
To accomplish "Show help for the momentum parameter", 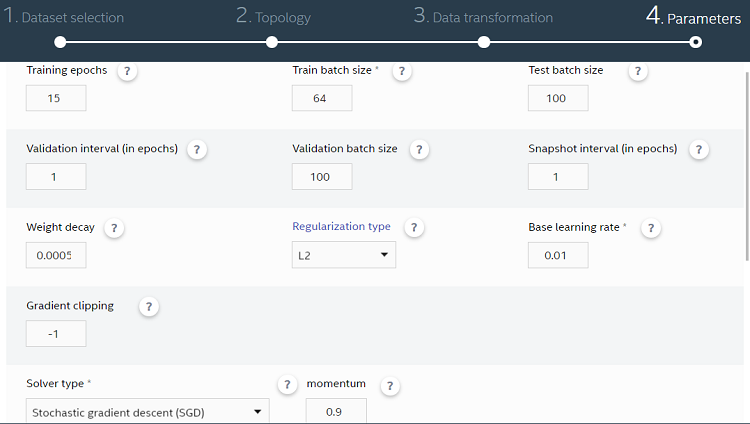I will (x=390, y=386).
